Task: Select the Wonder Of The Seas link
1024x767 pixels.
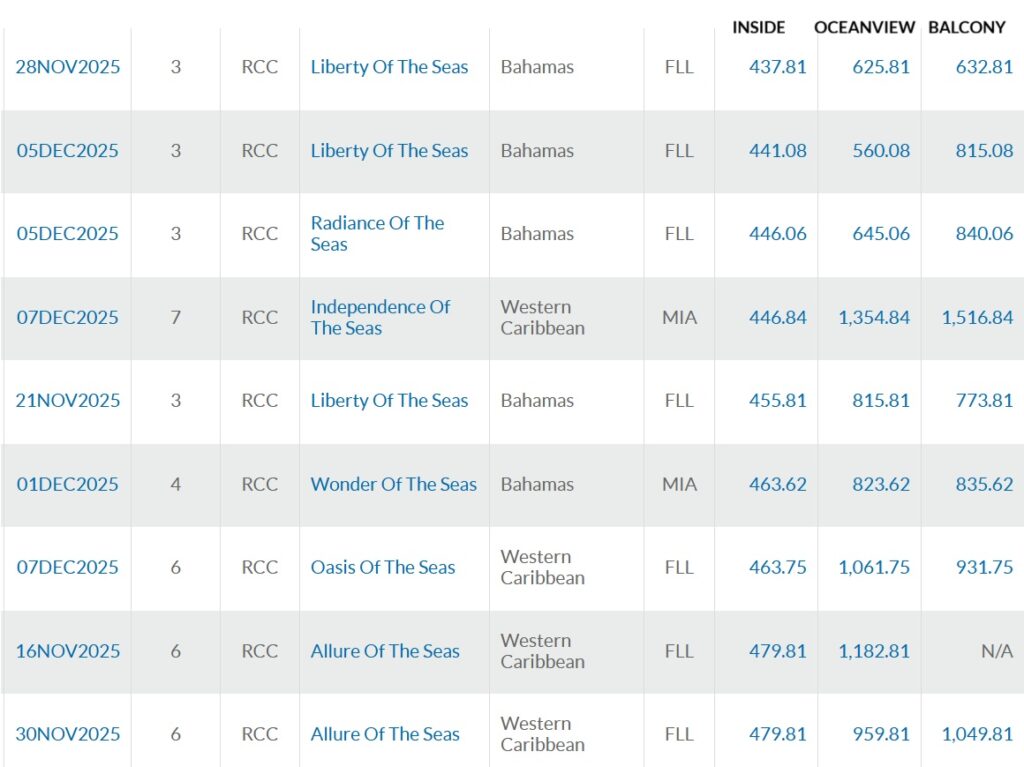Action: (393, 485)
